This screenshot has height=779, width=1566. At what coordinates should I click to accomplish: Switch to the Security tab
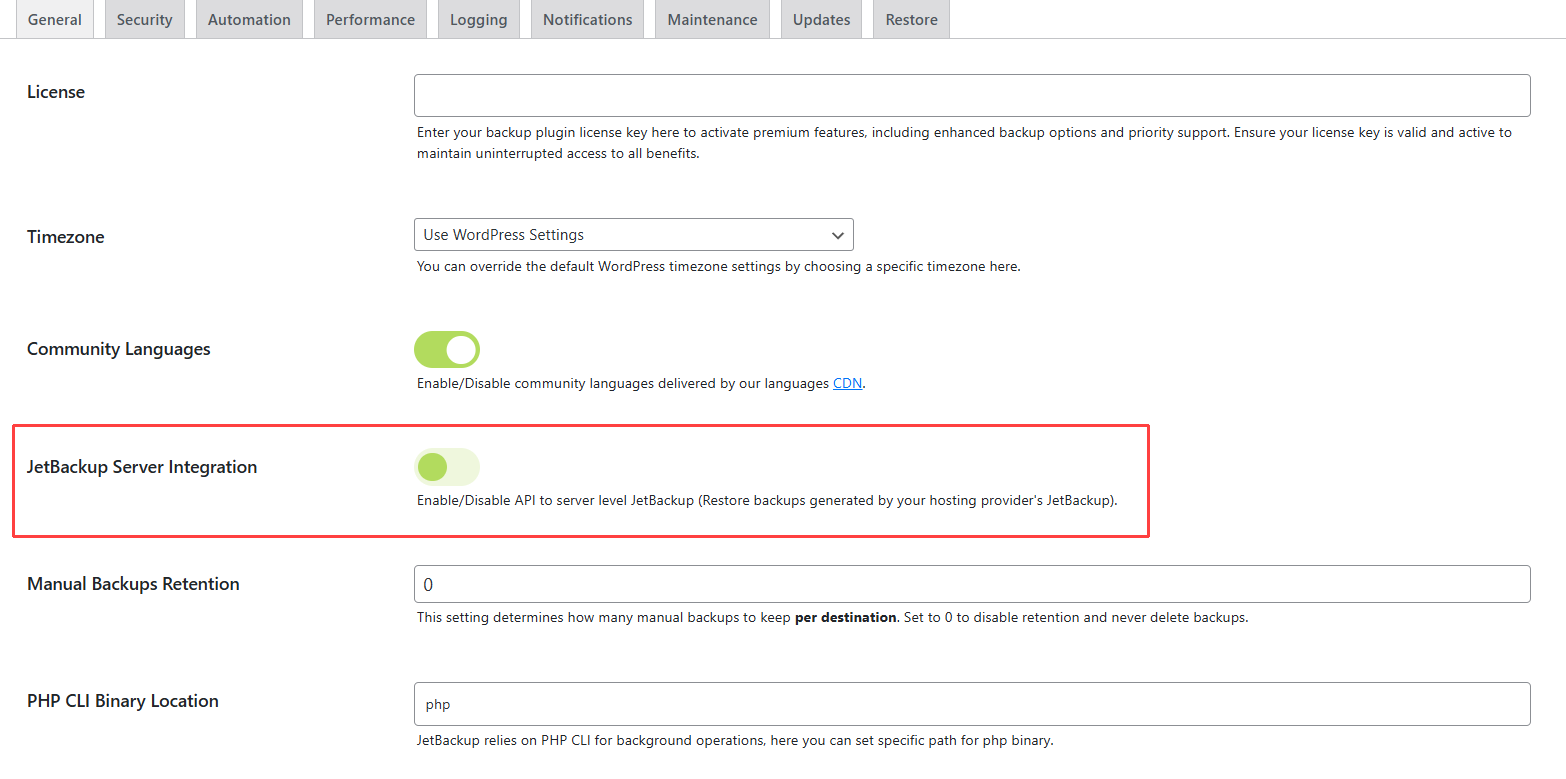[x=144, y=20]
